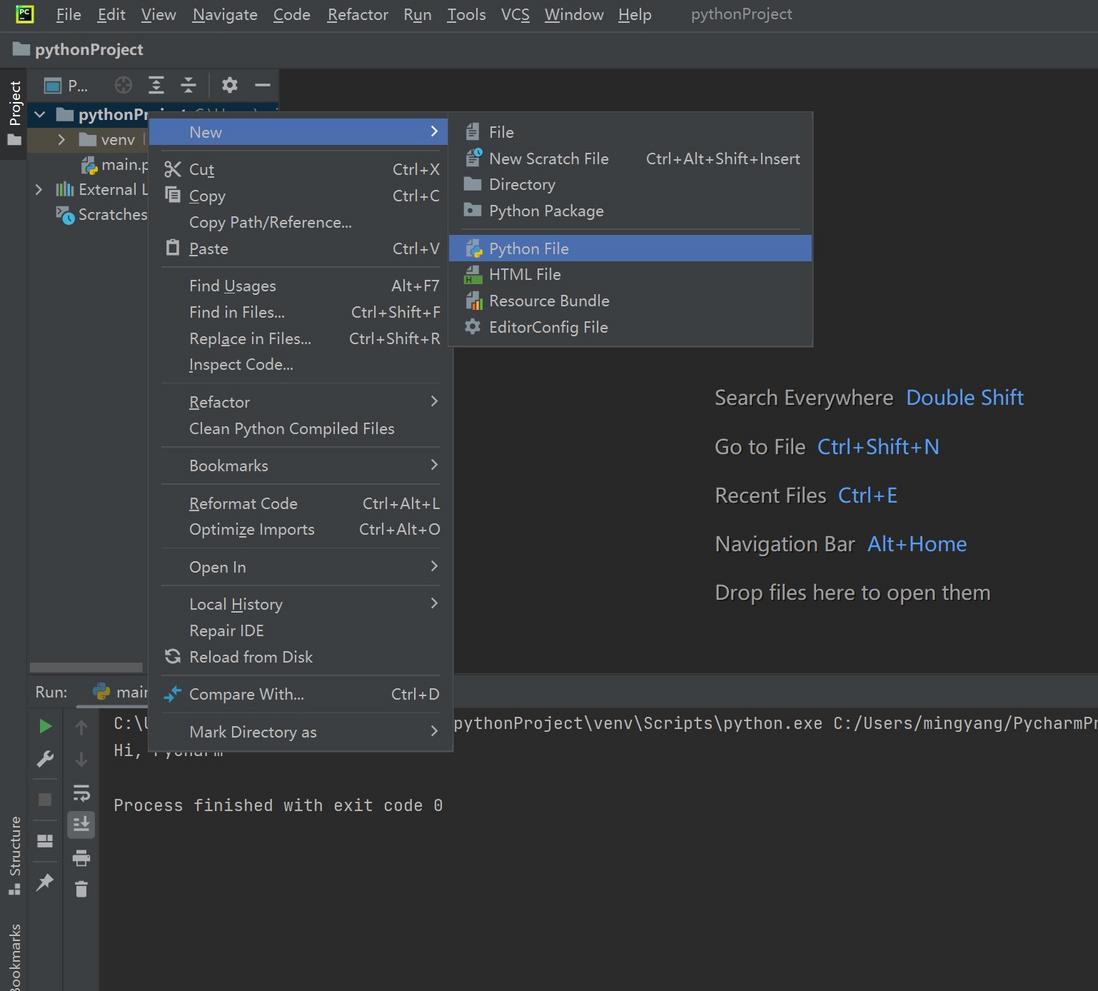Click the wrench icon in Run panel
This screenshot has width=1098, height=991.
(45, 758)
